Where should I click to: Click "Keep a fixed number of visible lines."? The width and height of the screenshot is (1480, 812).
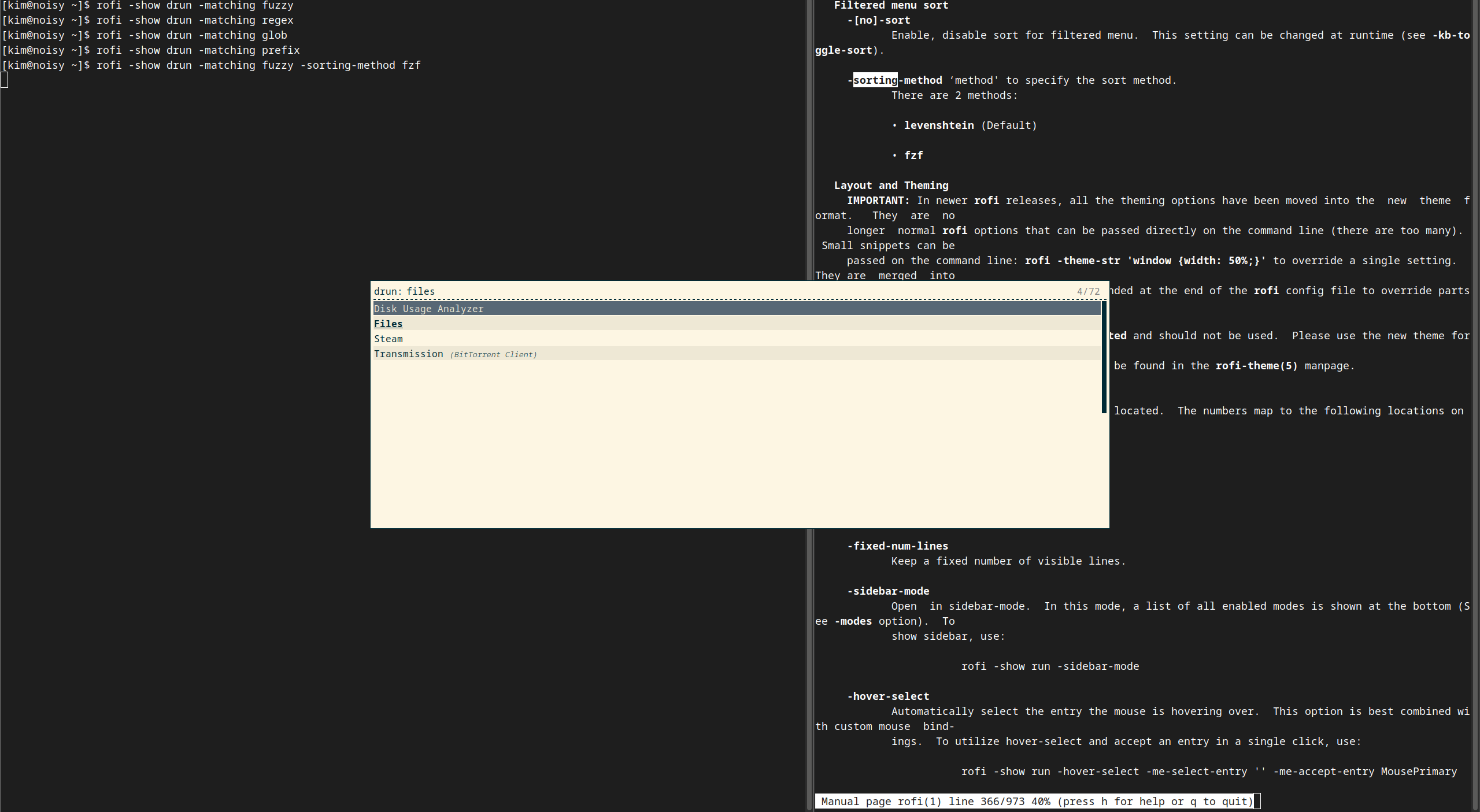tap(1008, 561)
